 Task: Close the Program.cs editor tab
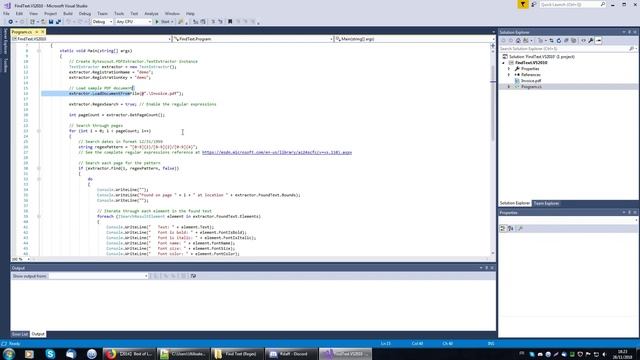pos(42,32)
